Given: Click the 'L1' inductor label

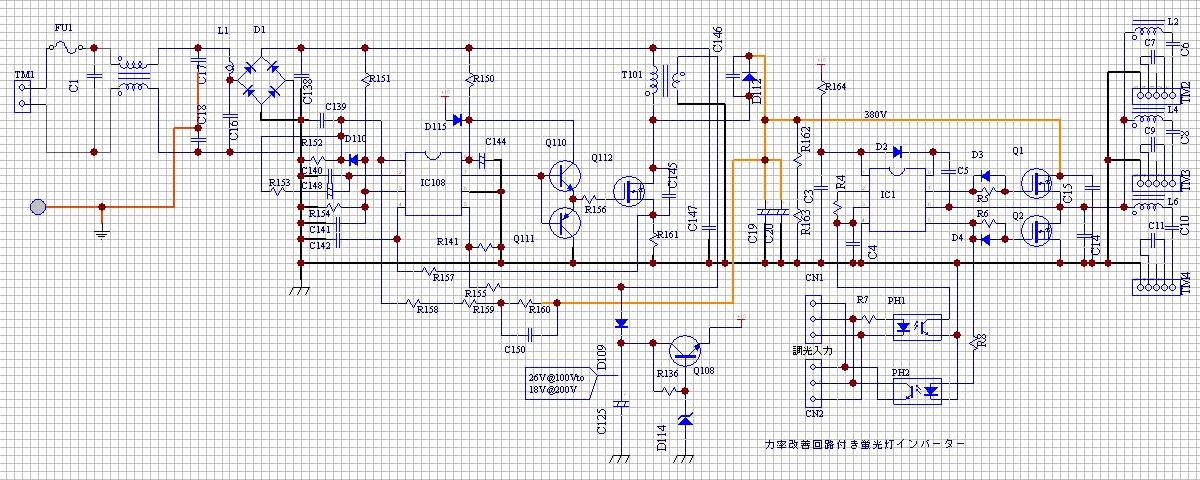Looking at the screenshot, I should (222, 31).
